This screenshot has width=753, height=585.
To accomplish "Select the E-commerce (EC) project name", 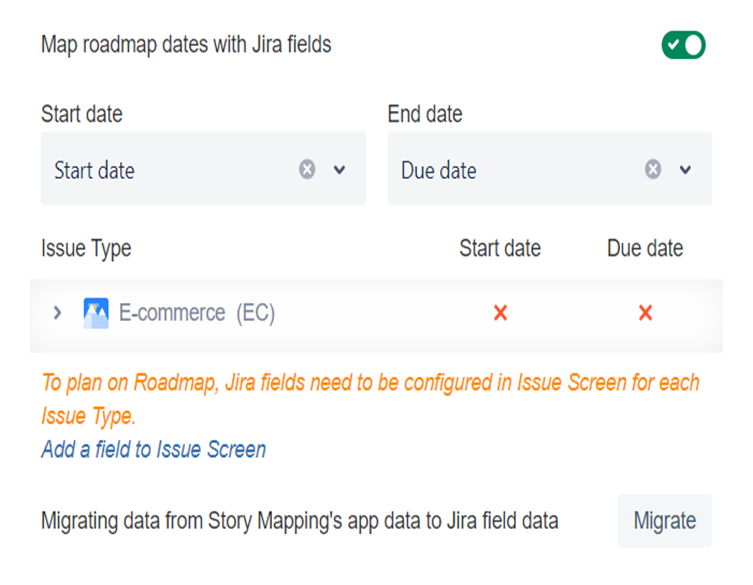I will point(196,313).
